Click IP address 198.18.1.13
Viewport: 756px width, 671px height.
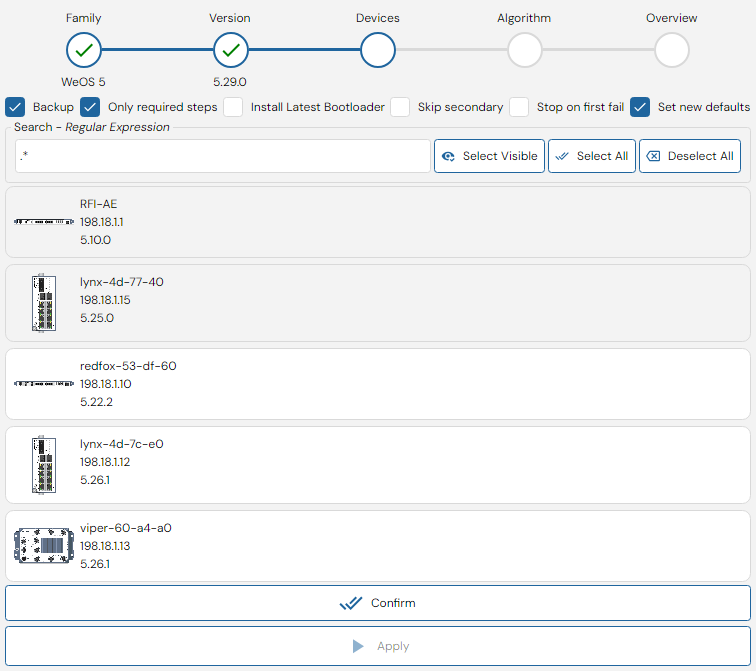(105, 546)
